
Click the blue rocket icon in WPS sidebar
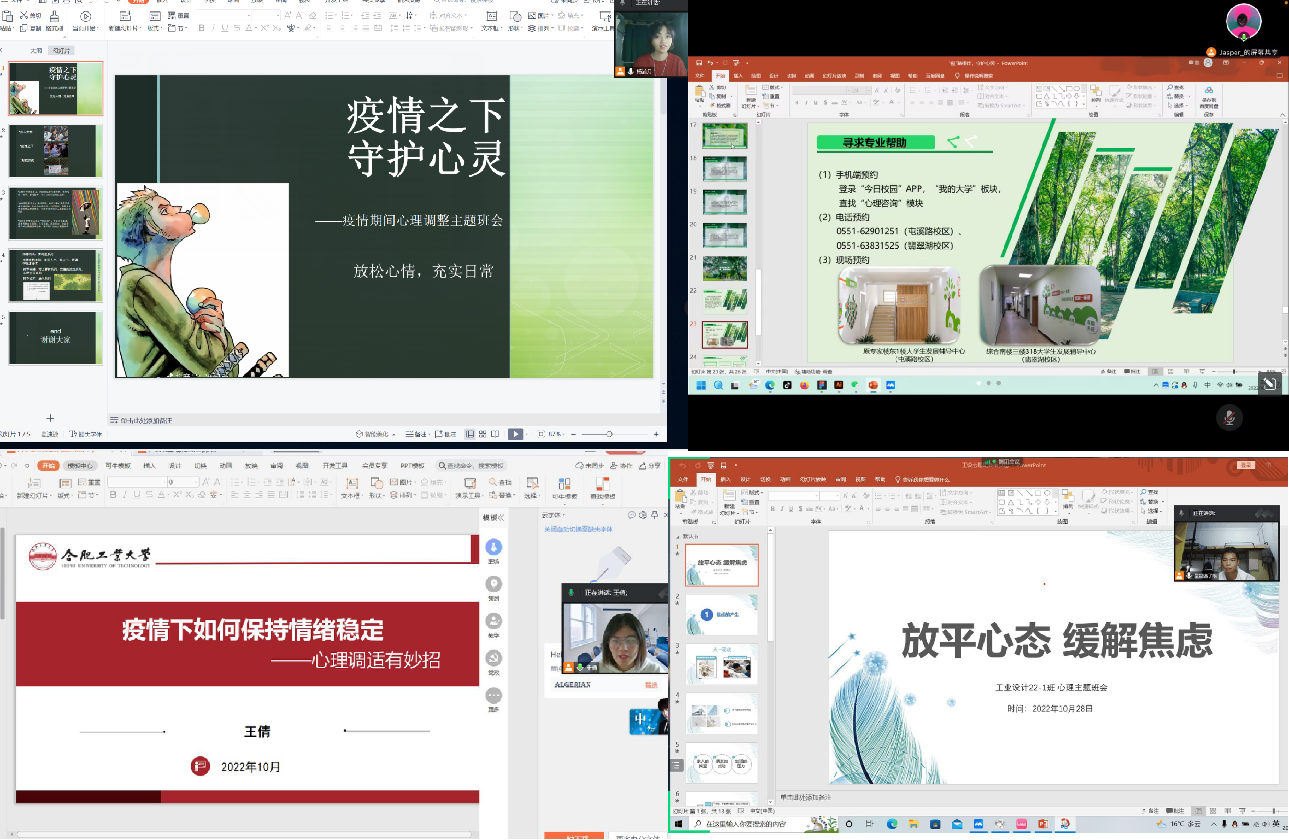point(493,548)
